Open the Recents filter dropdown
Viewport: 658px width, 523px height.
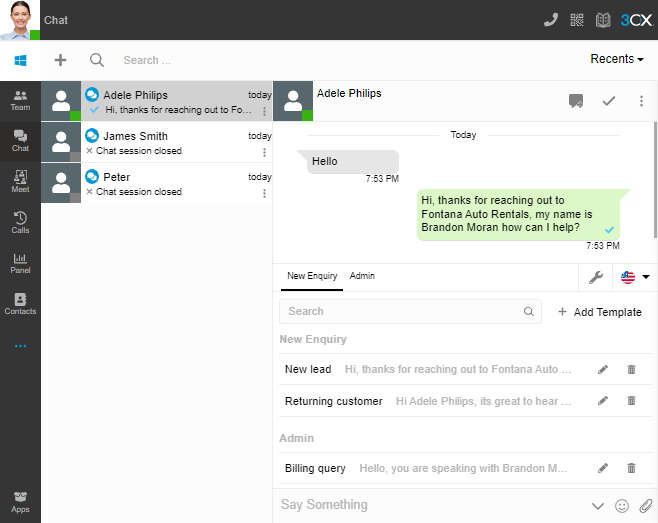(x=616, y=59)
